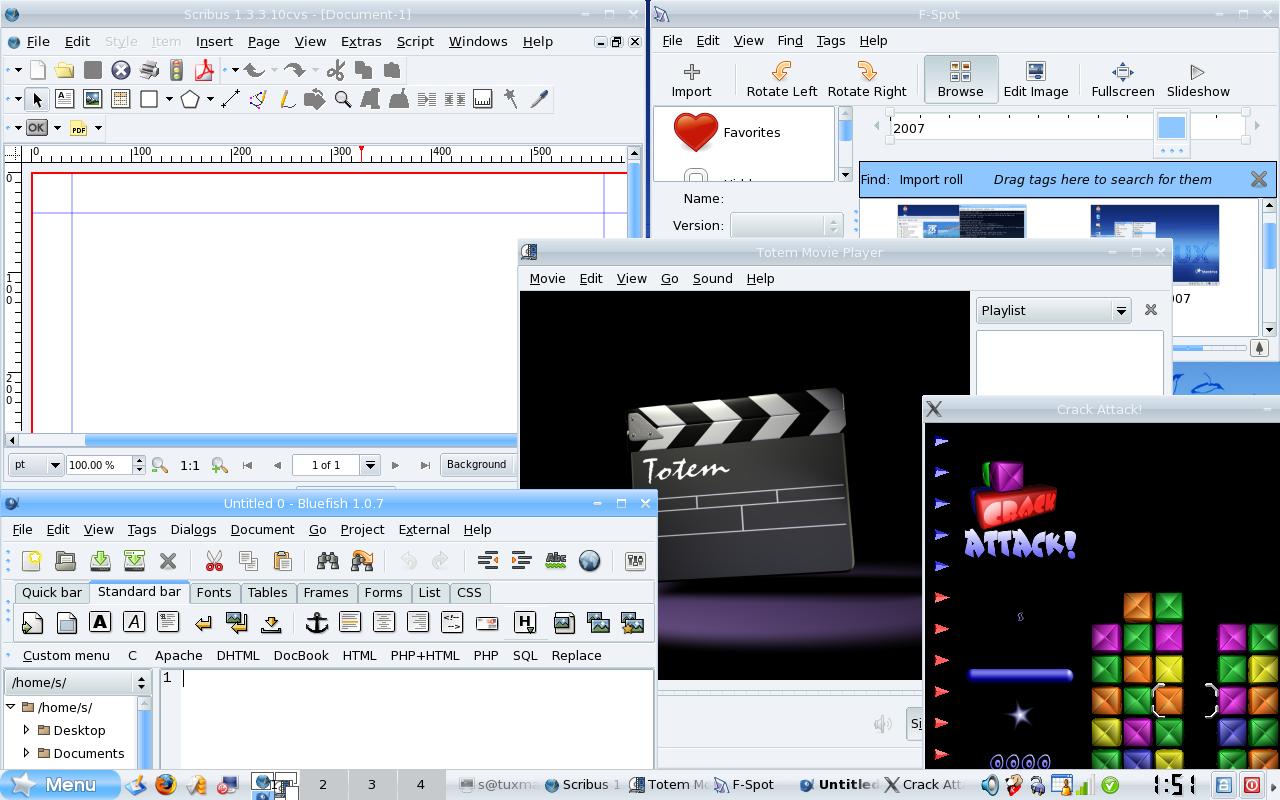Apply bold tag in Bluefish Standard bar
The height and width of the screenshot is (800, 1280).
pyautogui.click(x=100, y=622)
